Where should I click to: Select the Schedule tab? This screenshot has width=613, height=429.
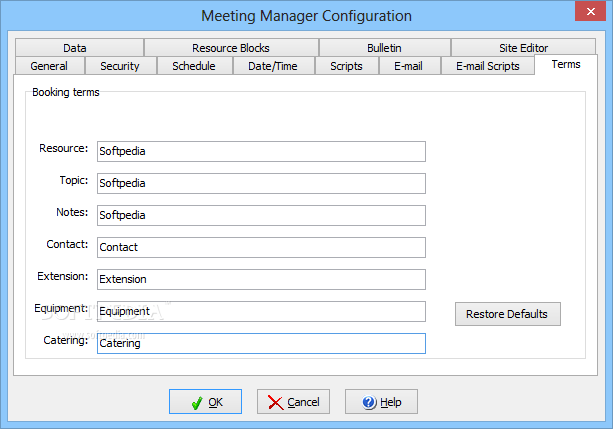coord(193,66)
